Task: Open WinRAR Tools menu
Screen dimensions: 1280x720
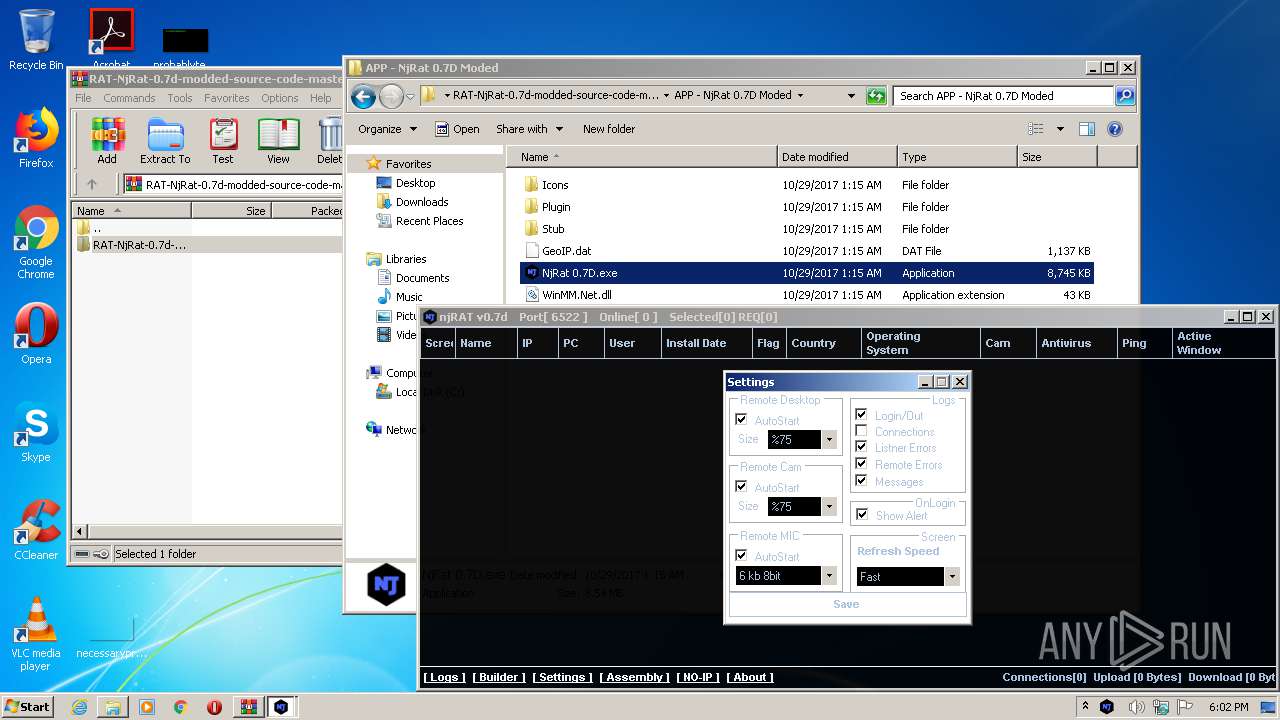Action: tap(180, 98)
